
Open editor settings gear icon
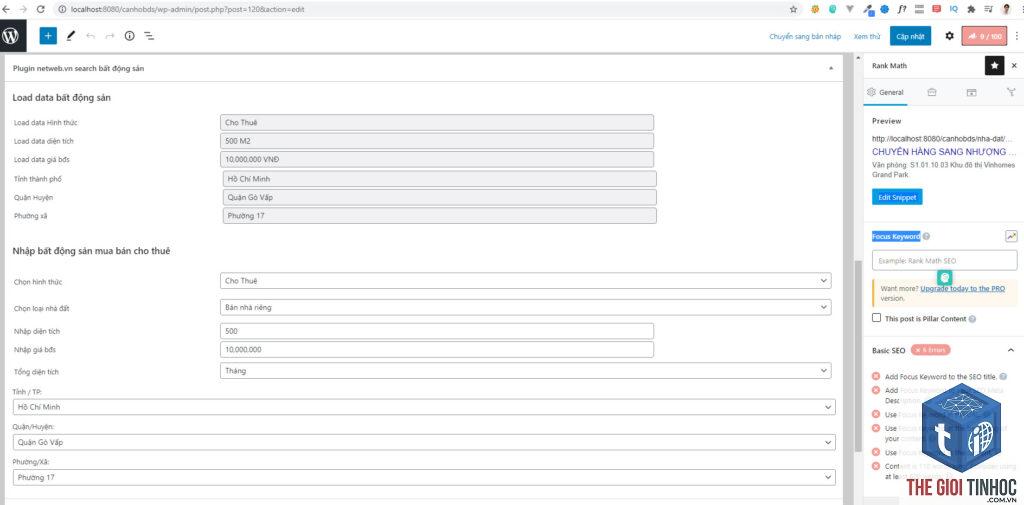click(x=949, y=36)
